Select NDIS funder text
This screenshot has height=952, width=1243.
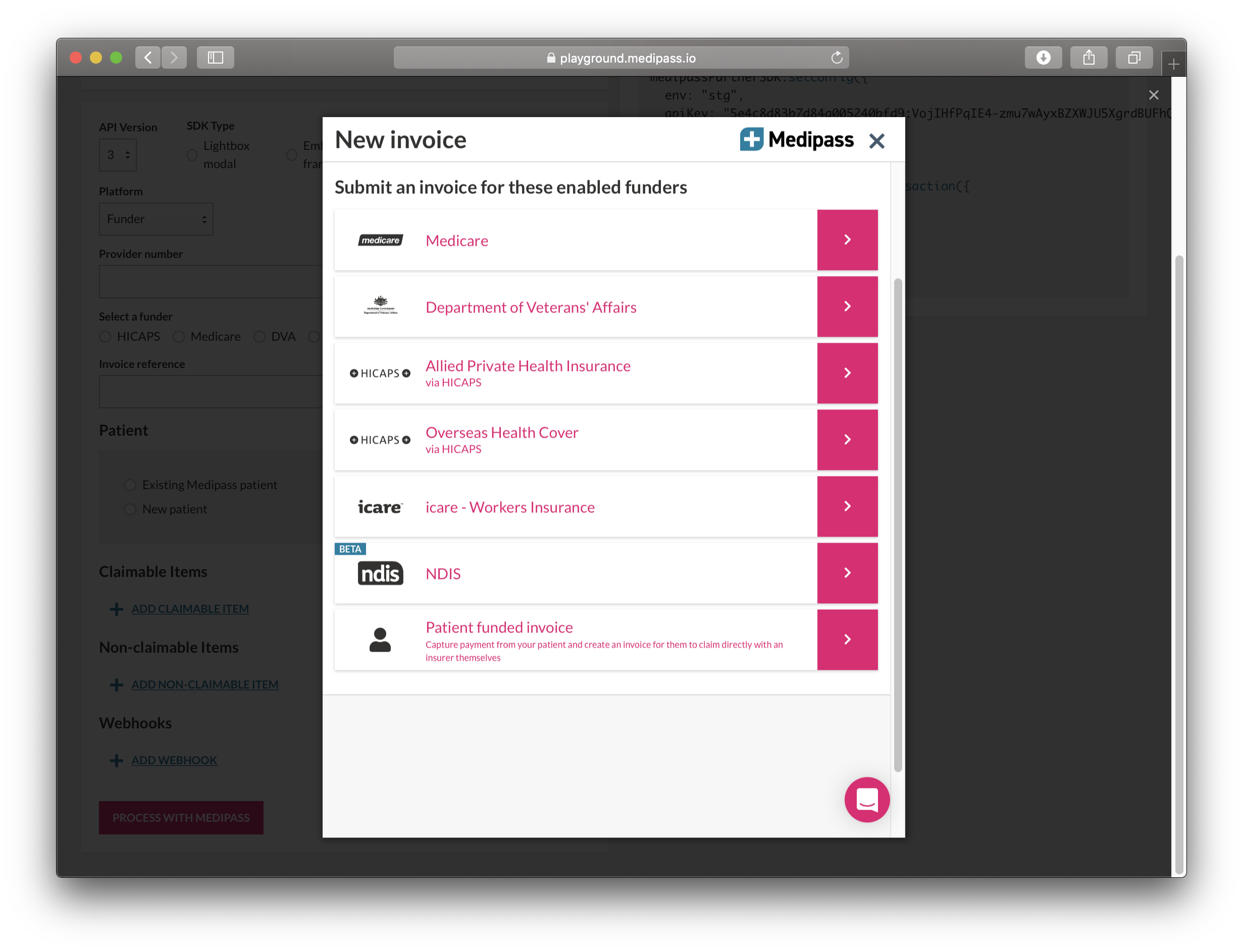443,573
